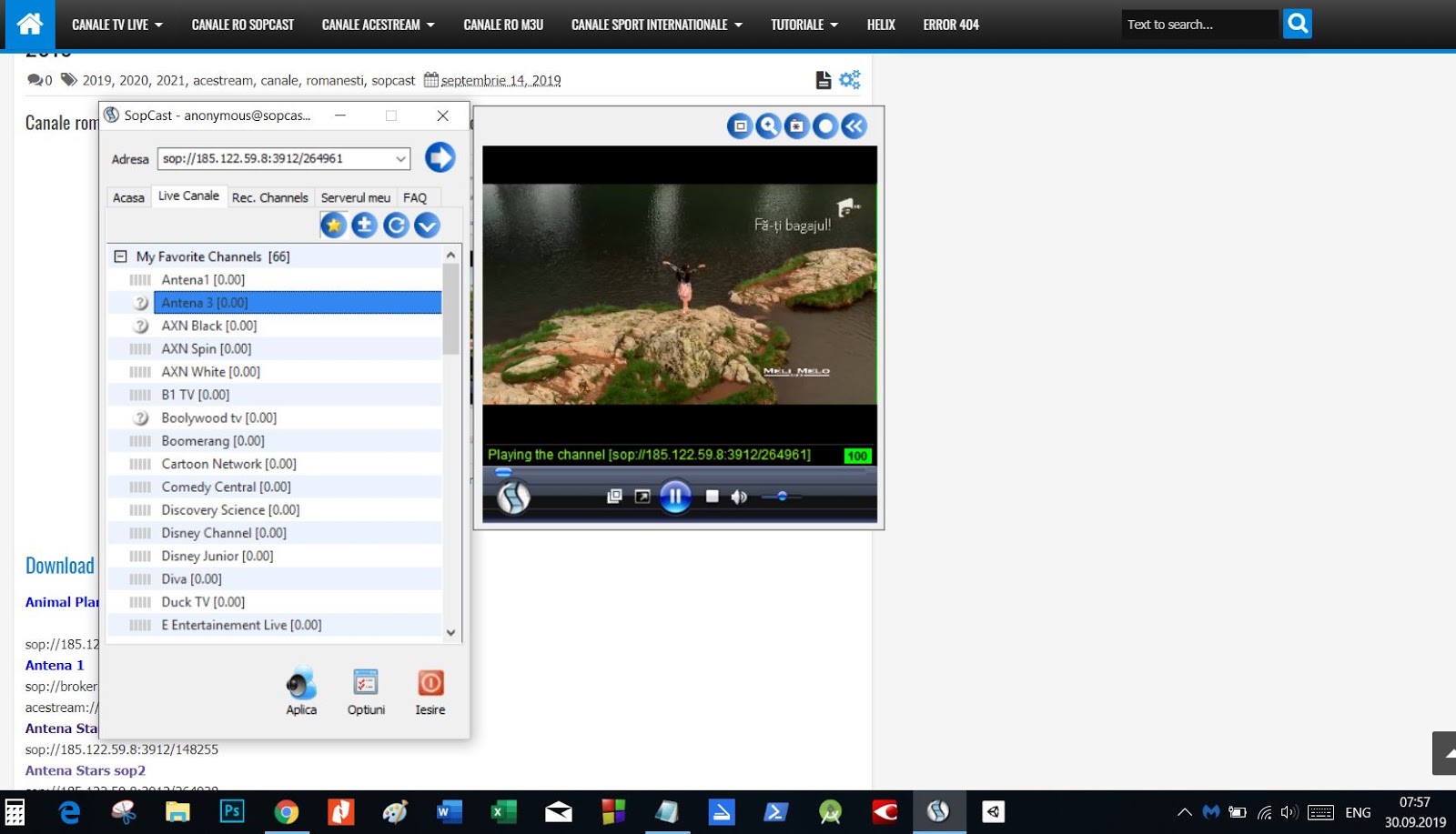Open the FAQ tab
The image size is (1456, 834).
coord(415,197)
